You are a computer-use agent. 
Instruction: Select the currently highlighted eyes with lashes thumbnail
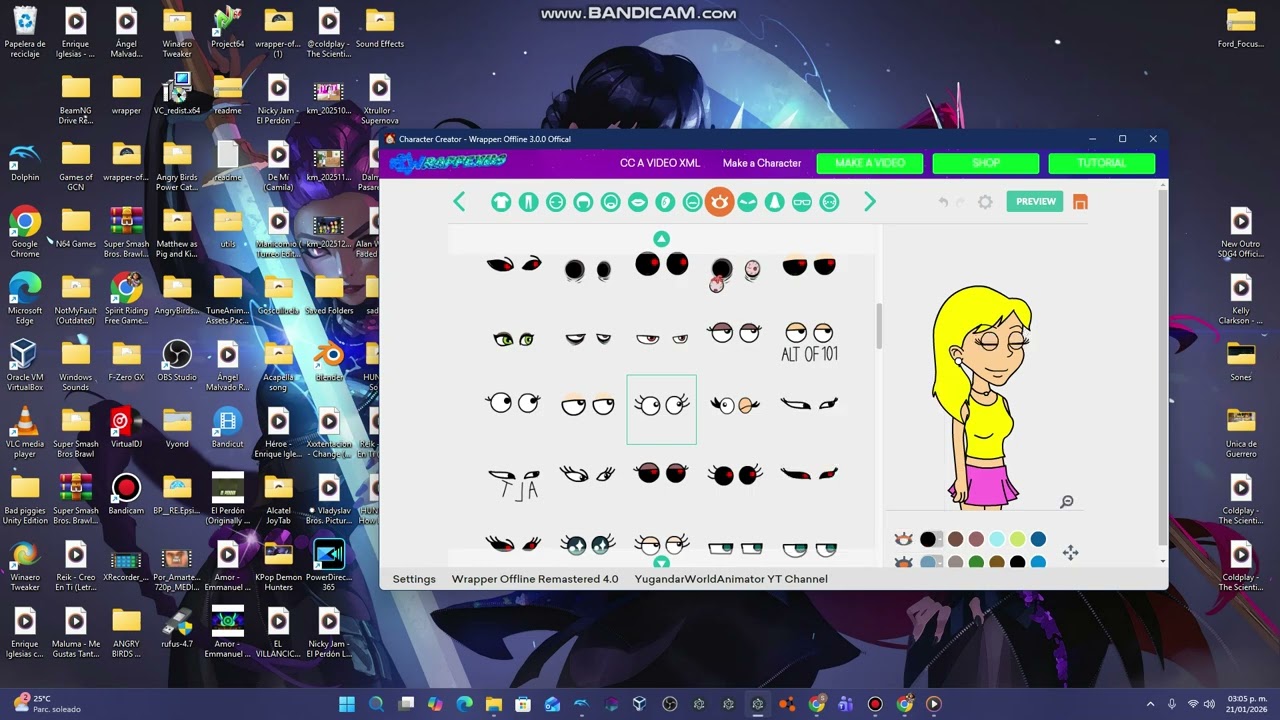coord(661,409)
